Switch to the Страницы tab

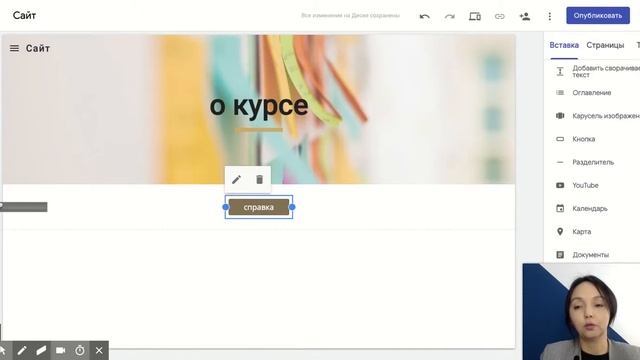[605, 45]
